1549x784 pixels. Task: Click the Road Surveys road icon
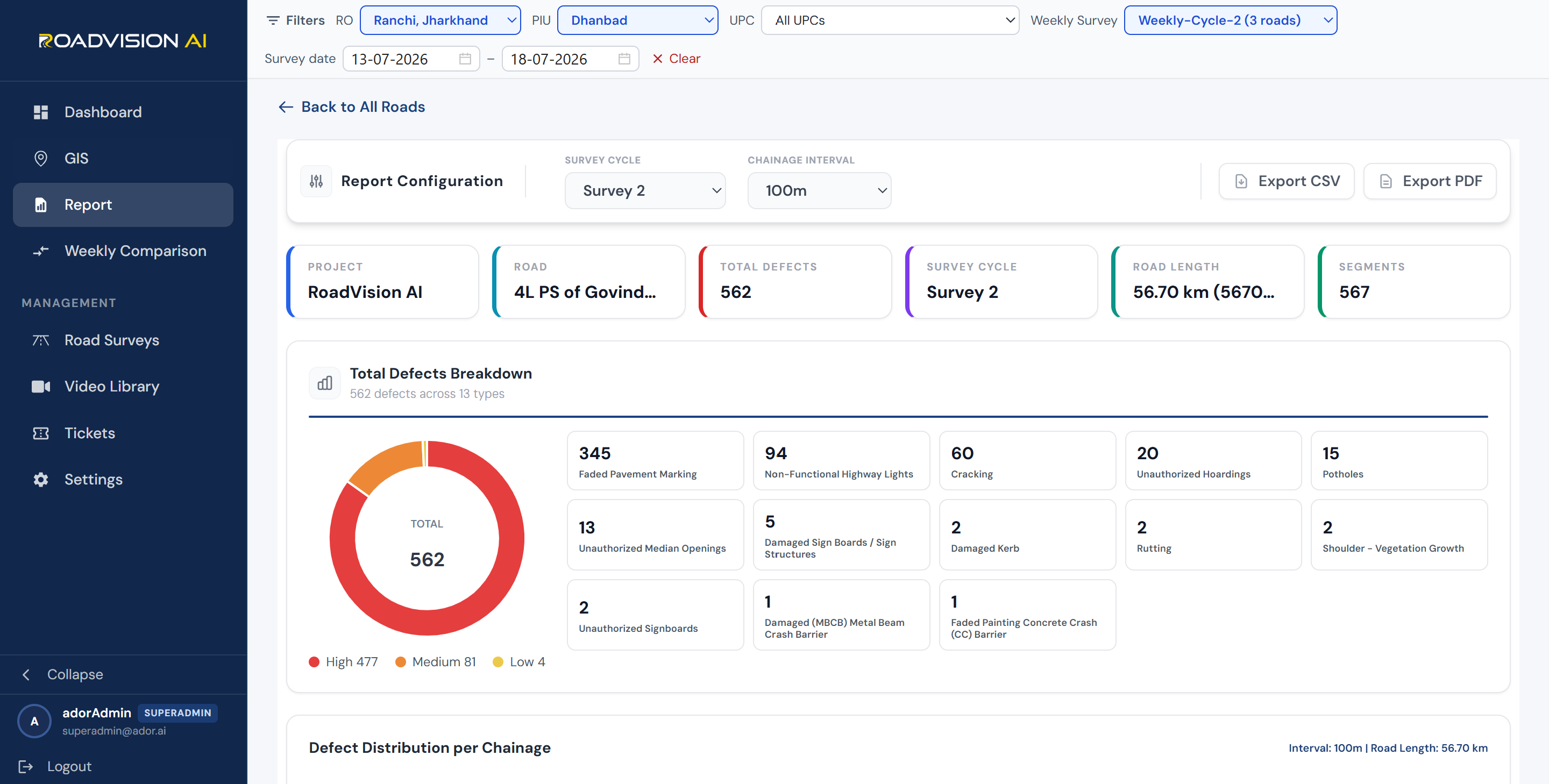(x=40, y=340)
